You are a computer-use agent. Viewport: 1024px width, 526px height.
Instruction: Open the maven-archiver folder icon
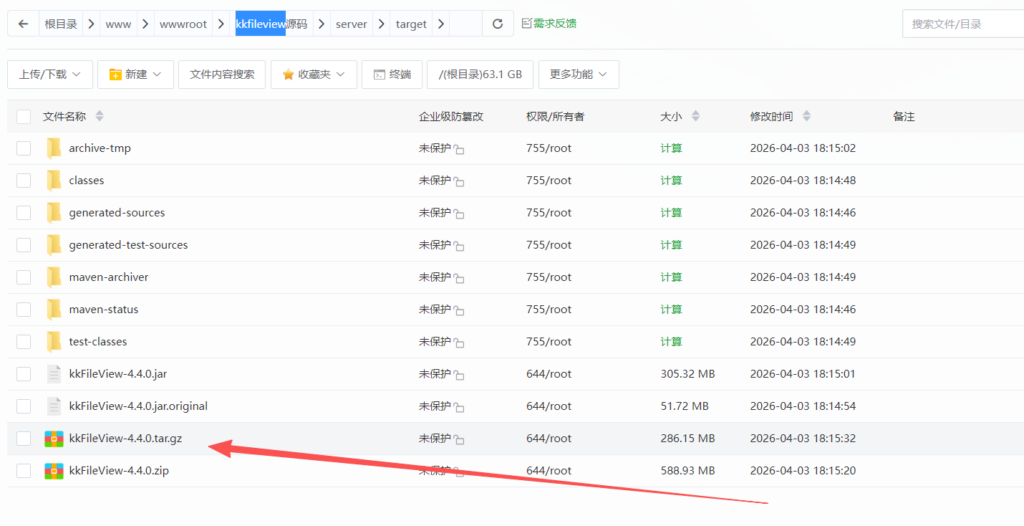coord(54,277)
